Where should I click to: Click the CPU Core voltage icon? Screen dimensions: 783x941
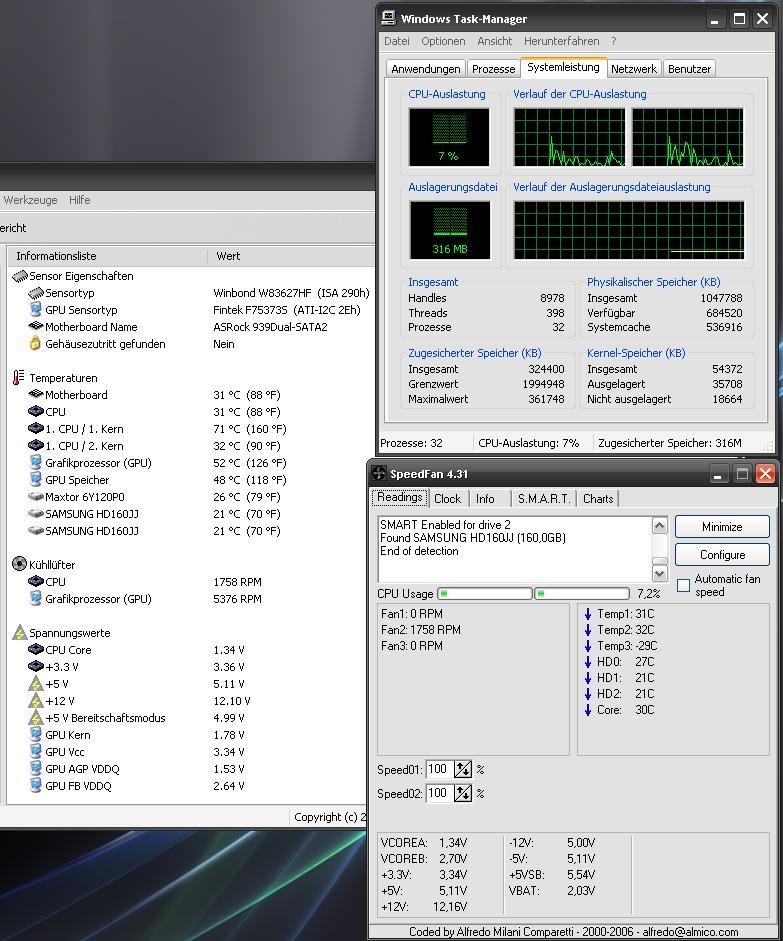(x=36, y=649)
